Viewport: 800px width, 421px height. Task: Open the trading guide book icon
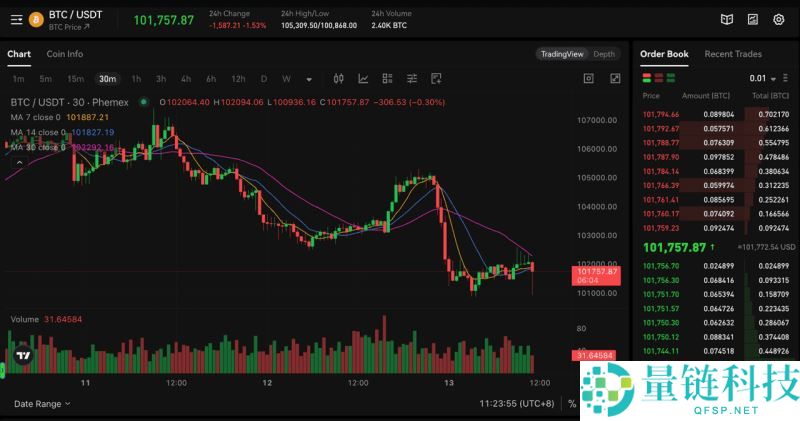[x=727, y=19]
